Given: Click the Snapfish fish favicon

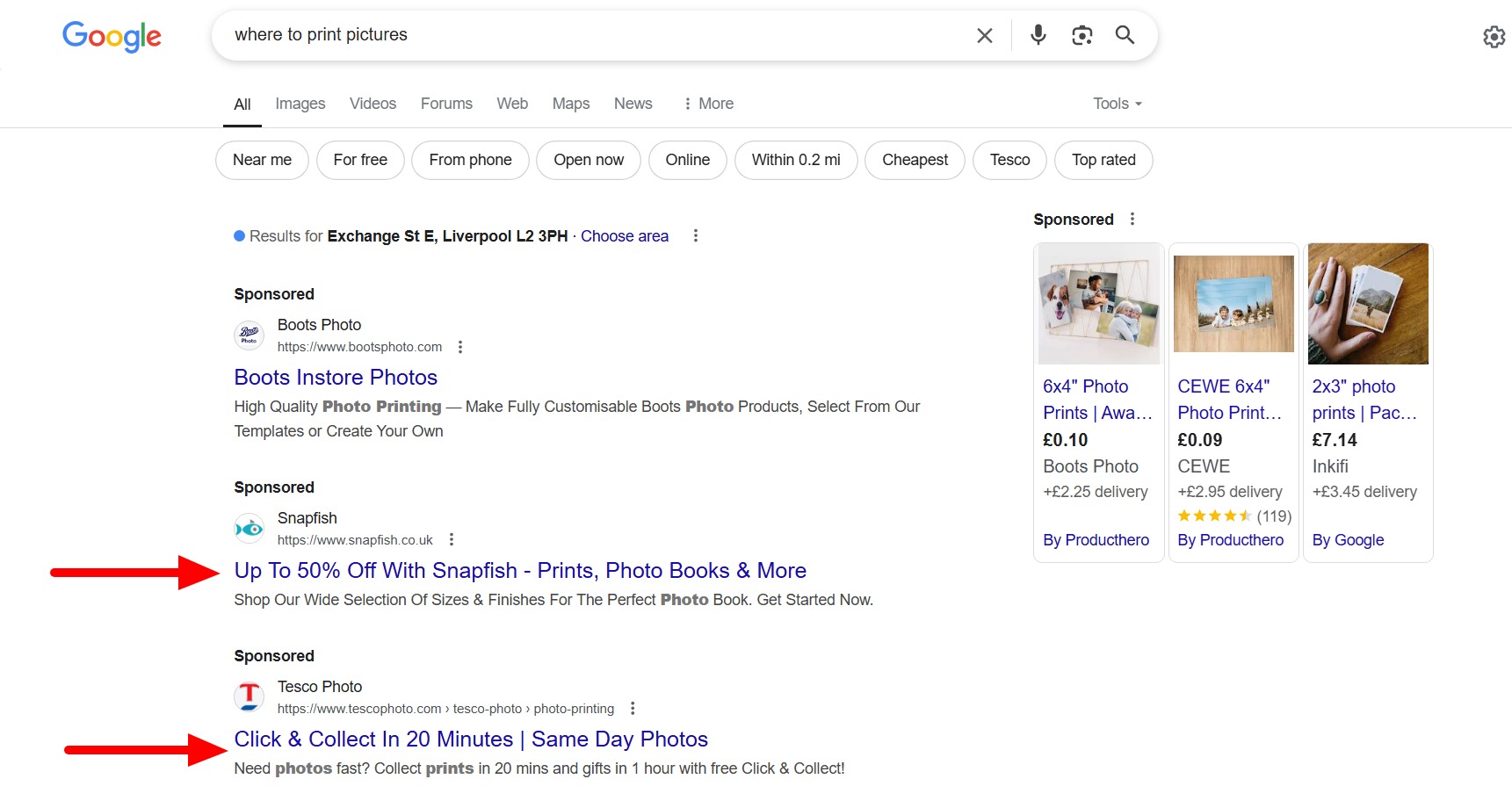Looking at the screenshot, I should click(250, 528).
